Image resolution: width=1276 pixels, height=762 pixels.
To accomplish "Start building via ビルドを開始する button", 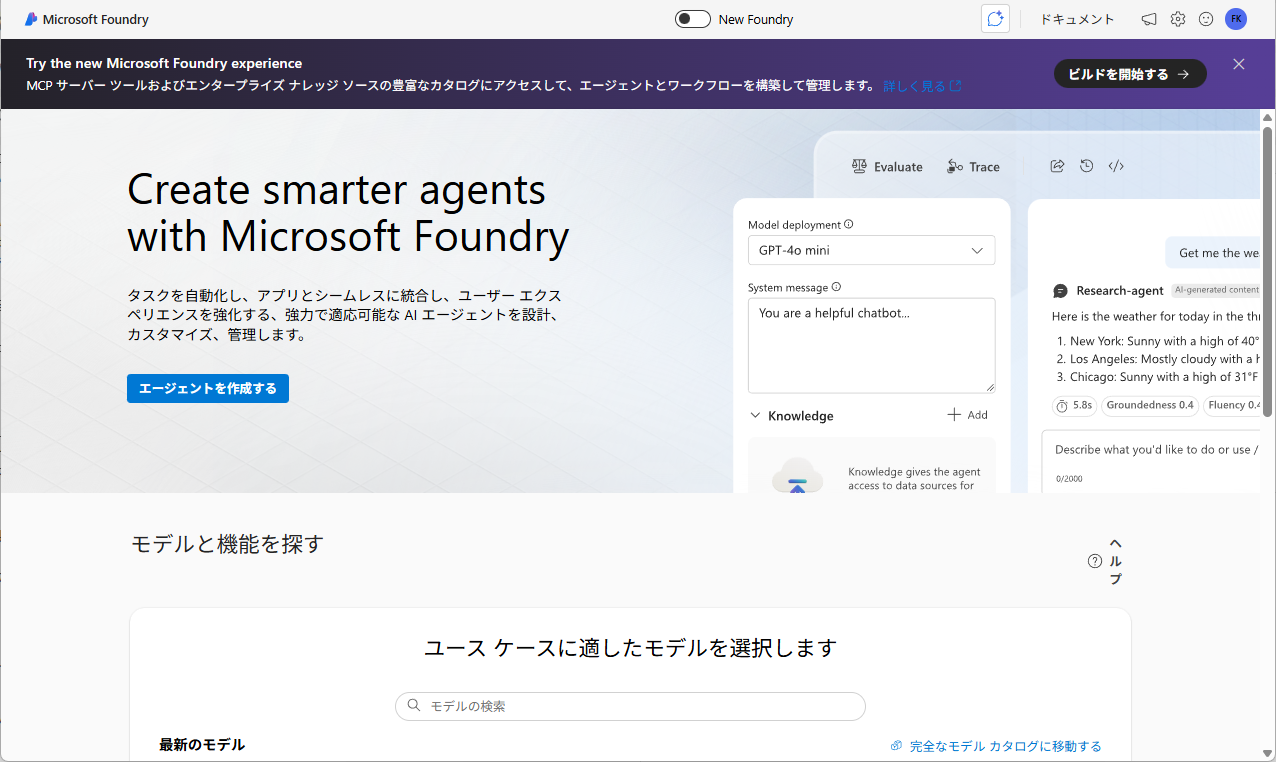I will pyautogui.click(x=1129, y=73).
